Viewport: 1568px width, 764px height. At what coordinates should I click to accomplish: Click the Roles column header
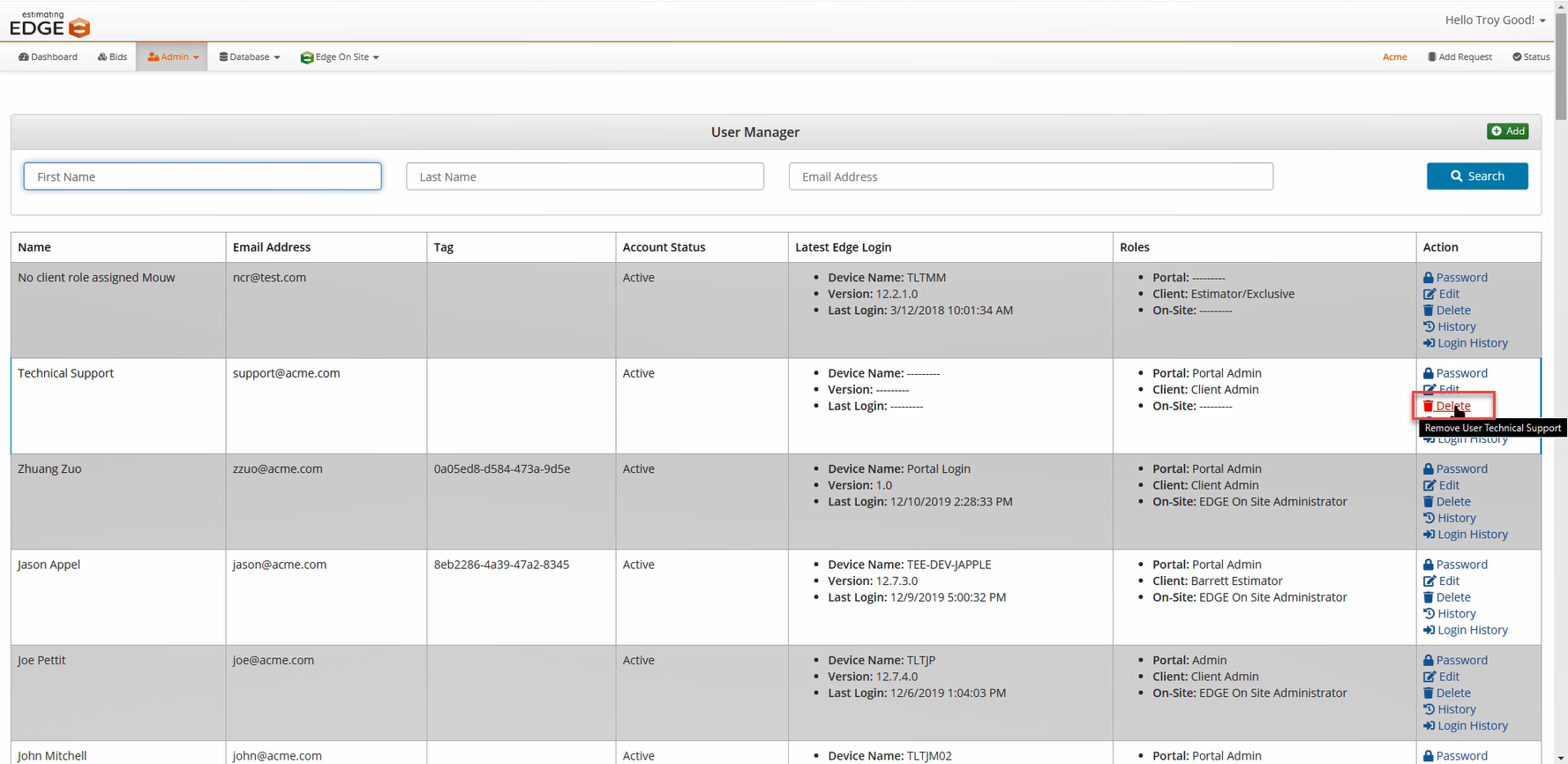(1264, 247)
